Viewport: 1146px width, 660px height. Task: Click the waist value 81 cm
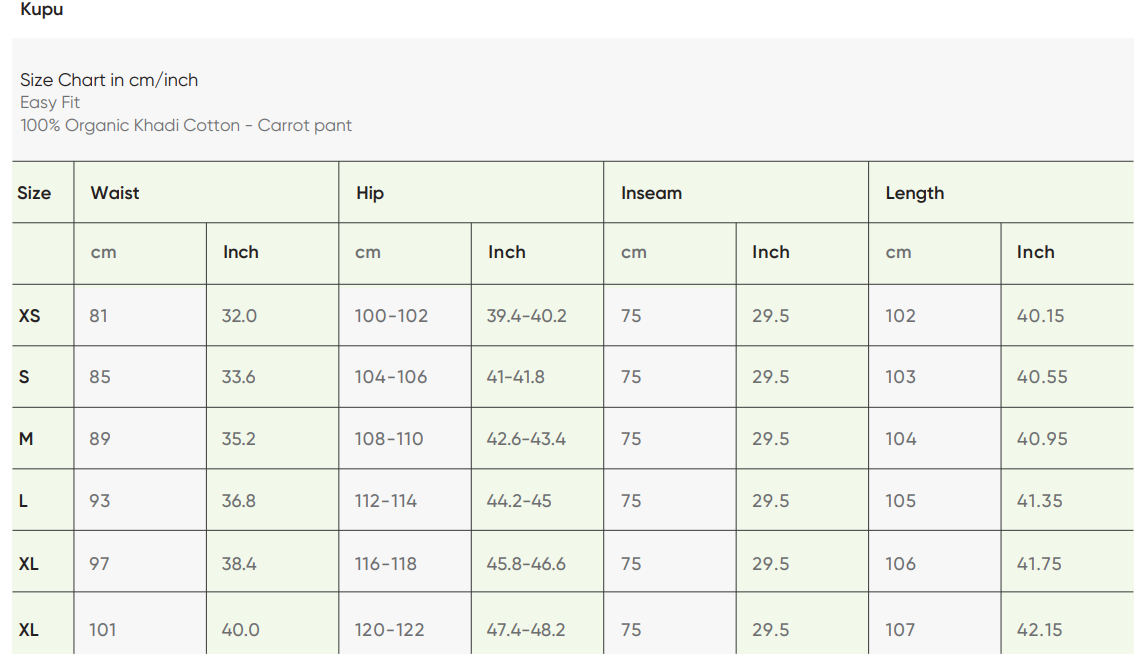98,316
